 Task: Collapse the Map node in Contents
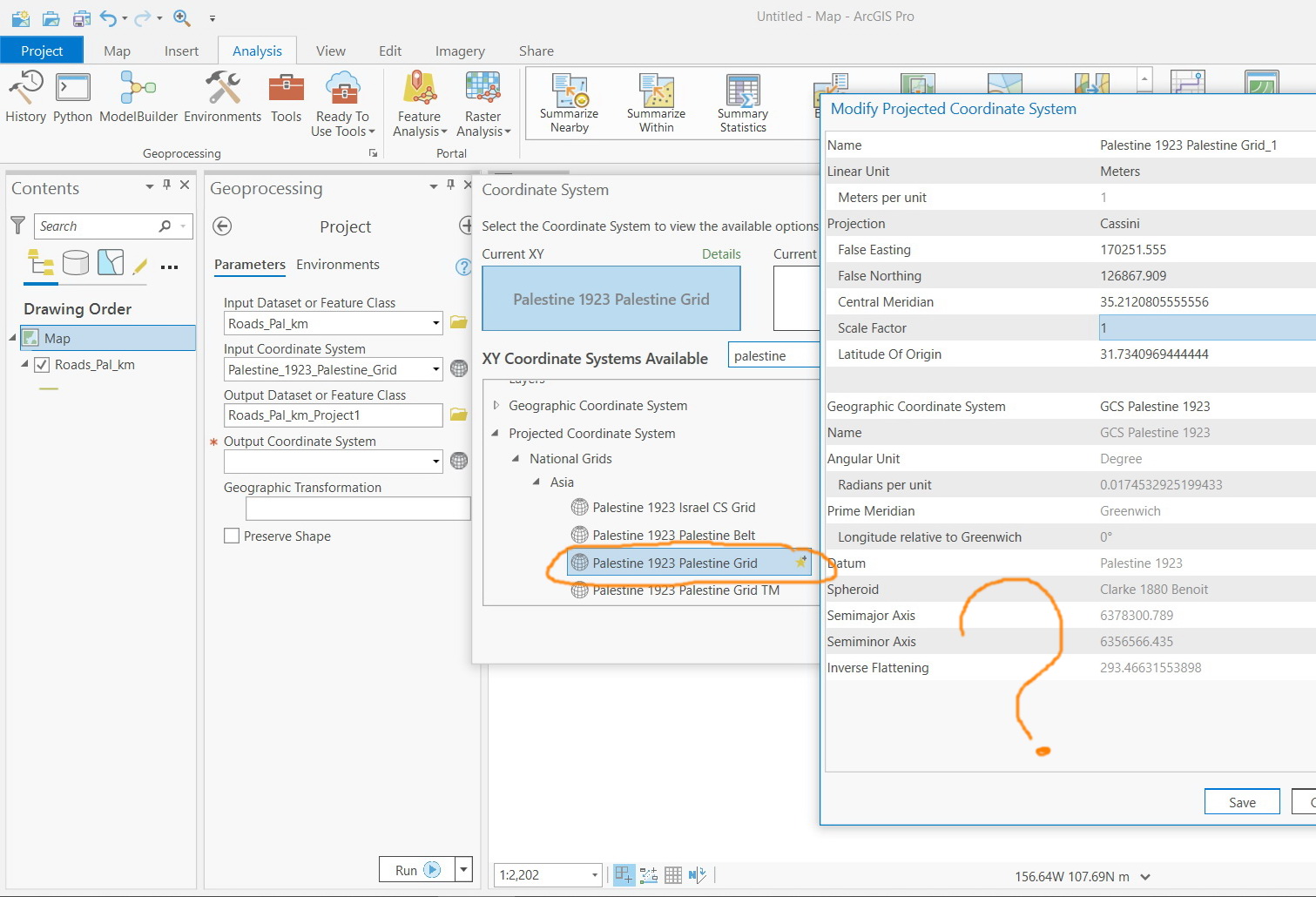(12, 337)
